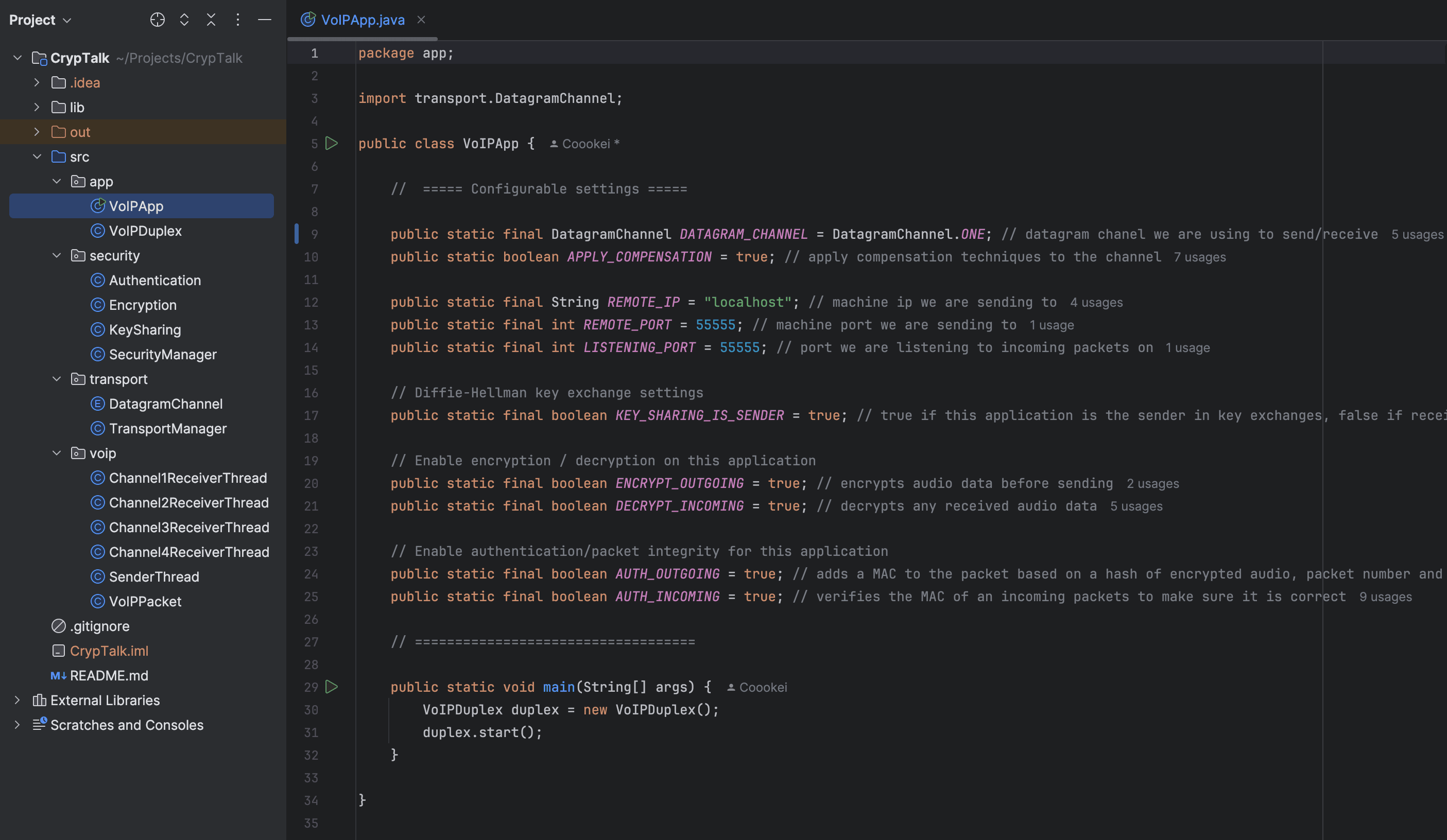The width and height of the screenshot is (1447, 840).
Task: Open README.md file
Action: click(109, 675)
